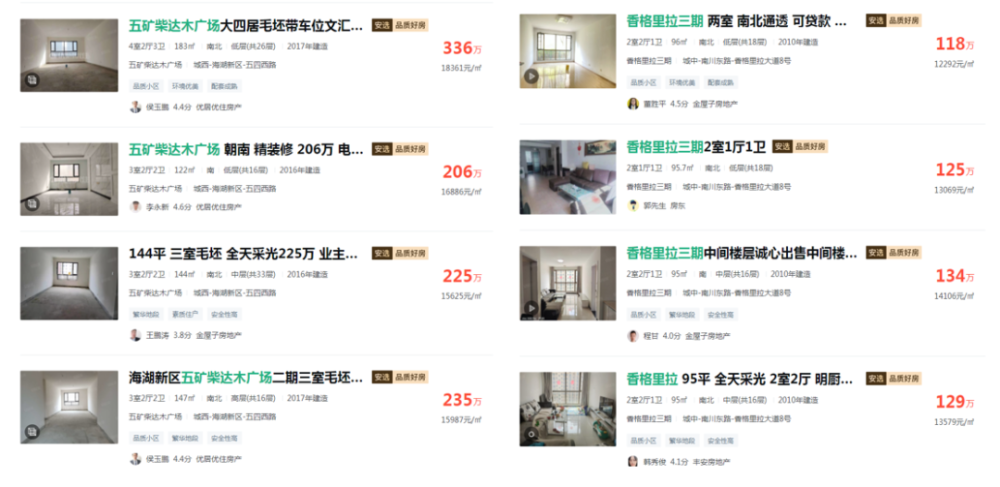Select the 安全性高 tag on the 225万 listing
Image resolution: width=1000 pixels, height=487 pixels.
224,314
